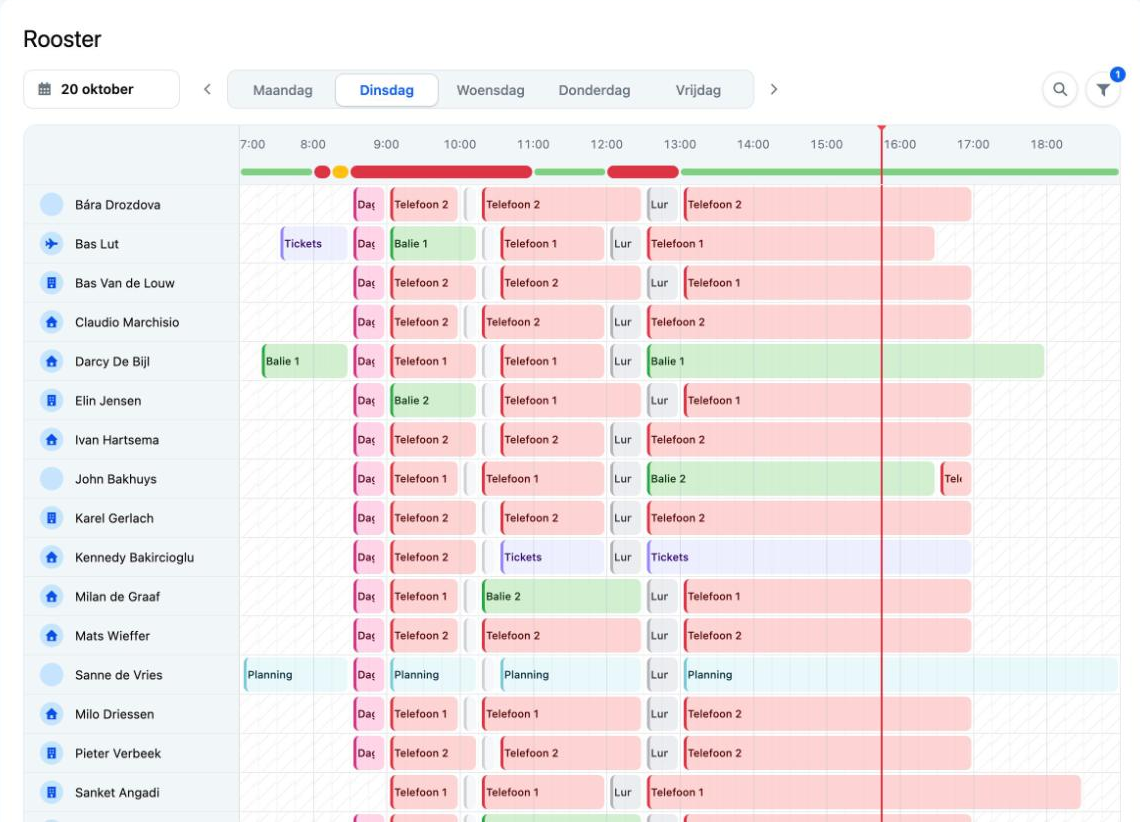Image resolution: width=1140 pixels, height=822 pixels.
Task: Click the 12:00 time header label
Action: 606,145
